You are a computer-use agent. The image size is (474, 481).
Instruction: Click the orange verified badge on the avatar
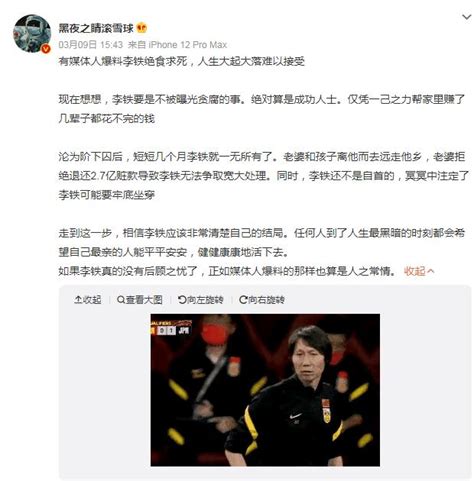tap(46, 49)
